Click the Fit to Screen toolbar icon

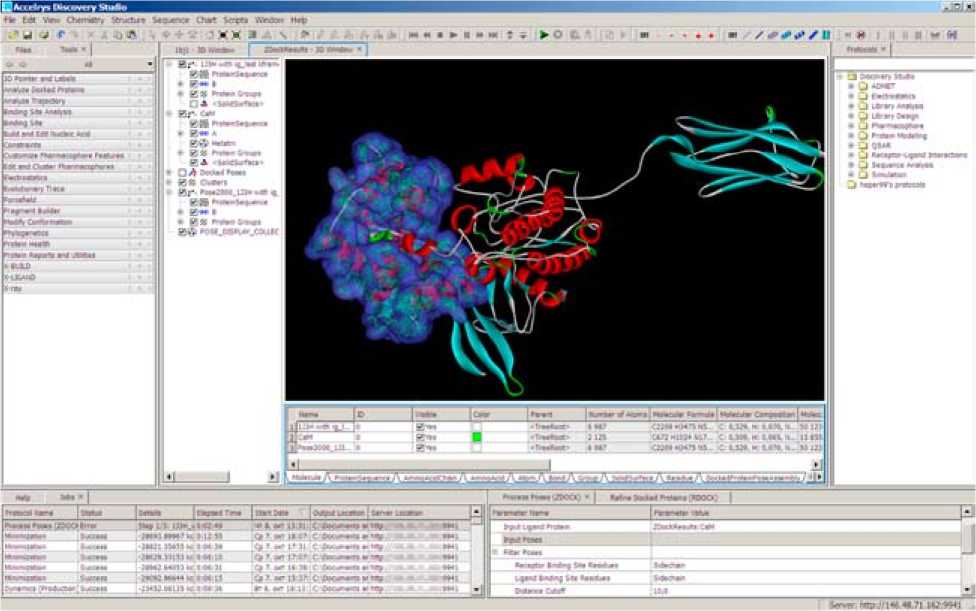tap(222, 35)
